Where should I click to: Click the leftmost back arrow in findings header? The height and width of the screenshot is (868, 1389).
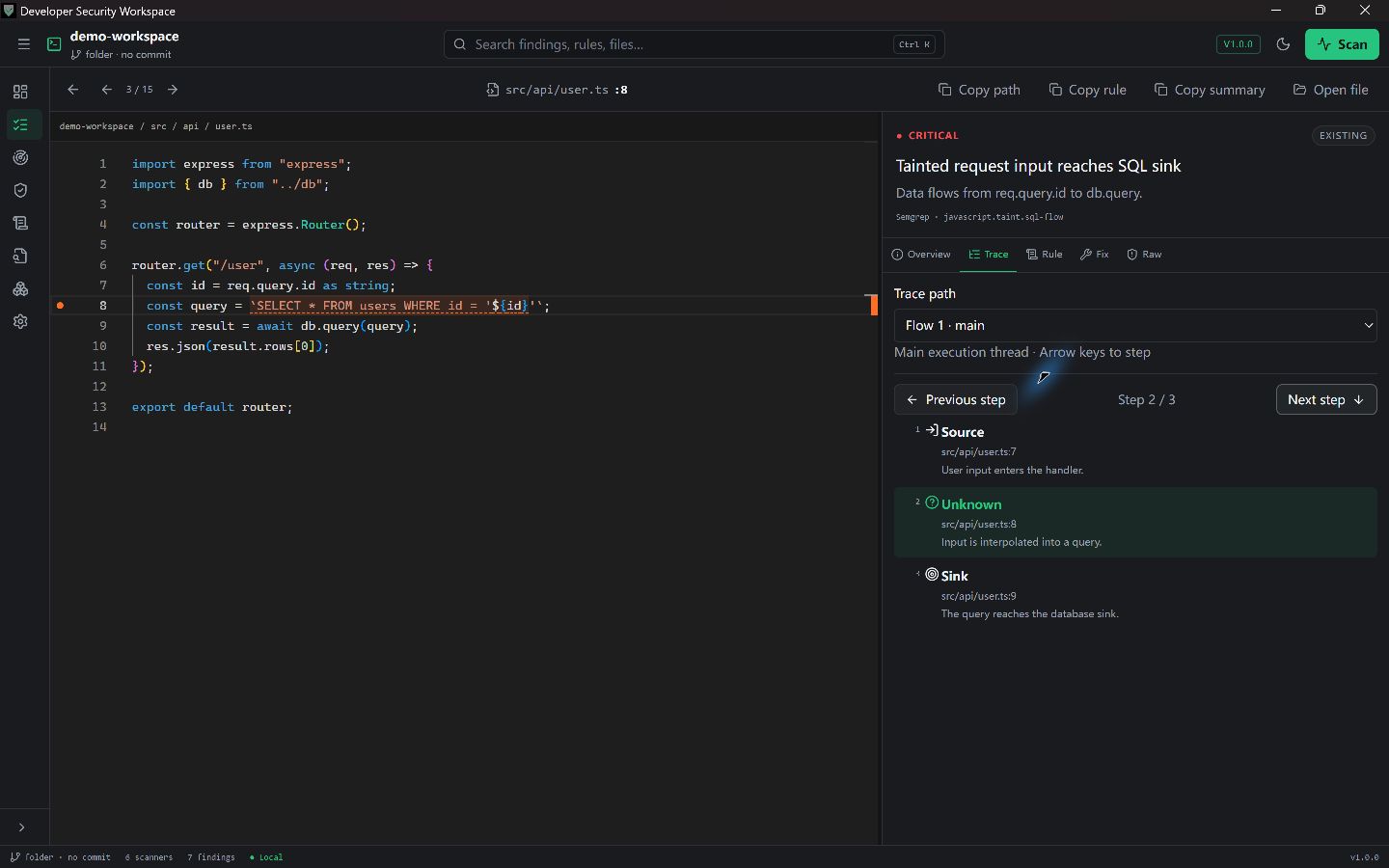[x=72, y=90]
